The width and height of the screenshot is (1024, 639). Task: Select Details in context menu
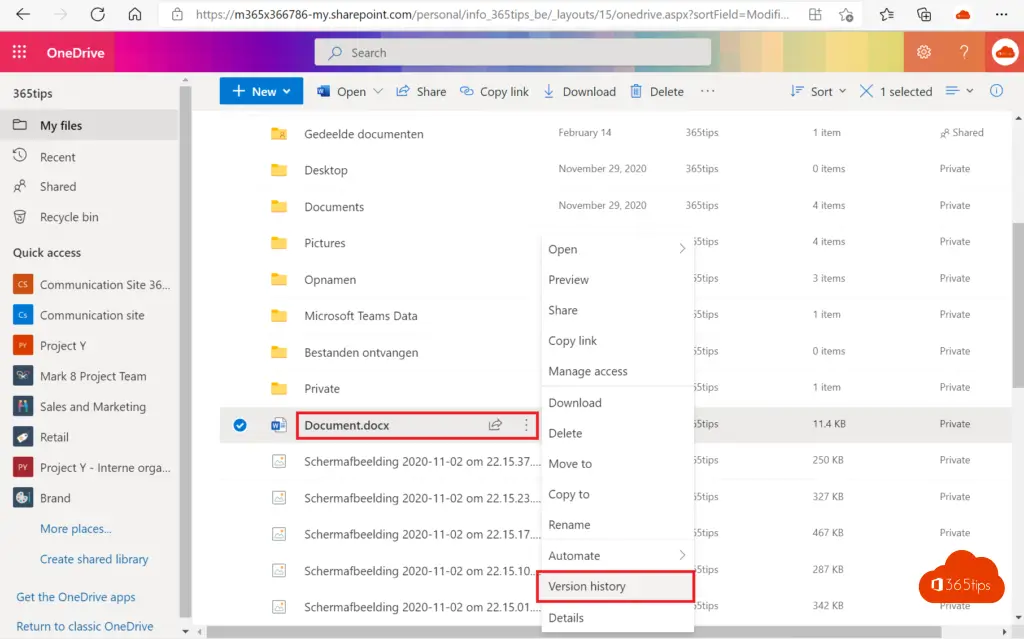pyautogui.click(x=617, y=617)
